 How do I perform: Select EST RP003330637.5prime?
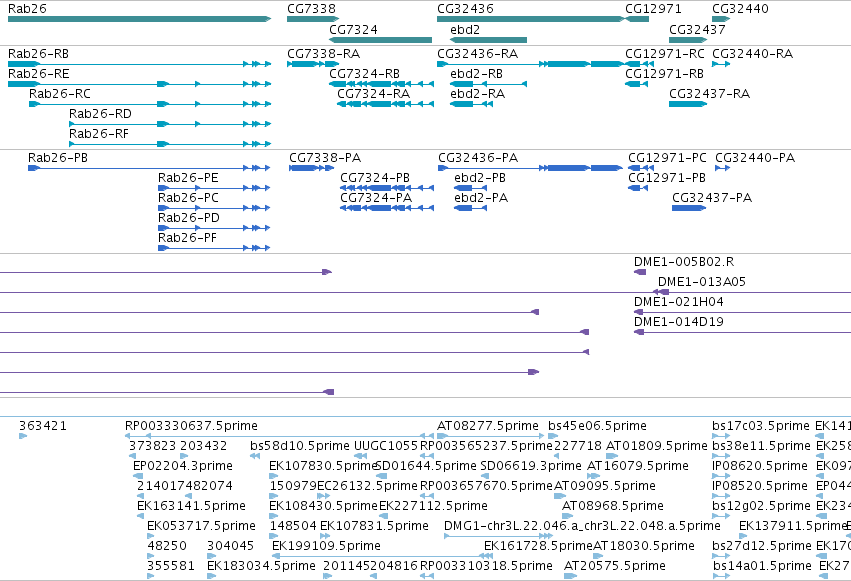click(x=280, y=436)
